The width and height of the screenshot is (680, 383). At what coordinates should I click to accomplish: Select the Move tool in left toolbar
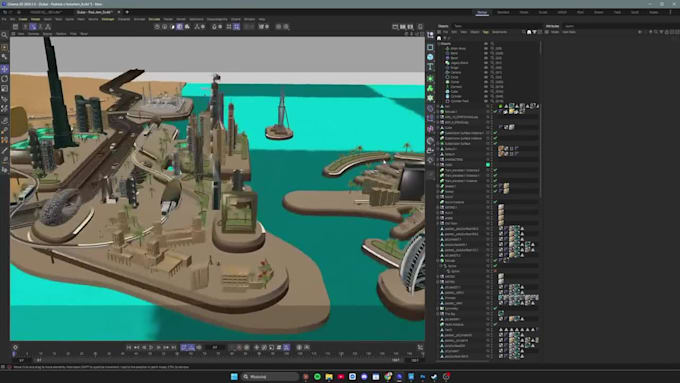(5, 69)
